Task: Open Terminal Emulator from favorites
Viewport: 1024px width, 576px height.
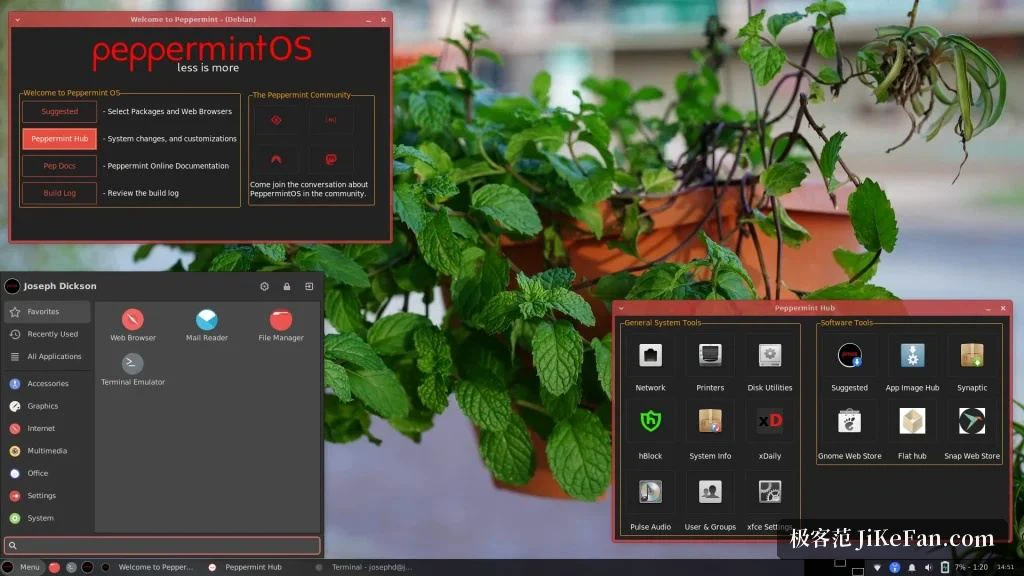Action: tap(133, 370)
